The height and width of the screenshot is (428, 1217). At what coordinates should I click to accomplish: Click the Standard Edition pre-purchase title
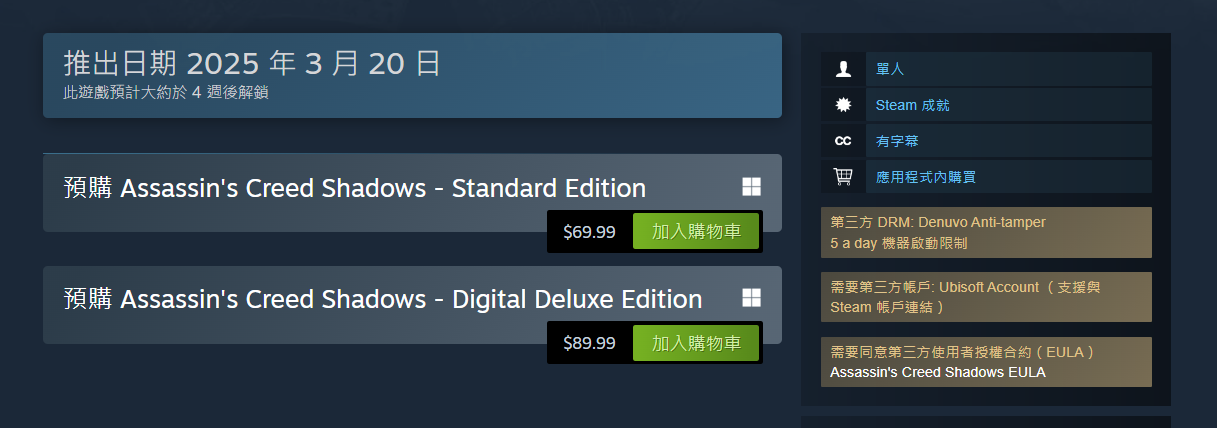click(354, 188)
